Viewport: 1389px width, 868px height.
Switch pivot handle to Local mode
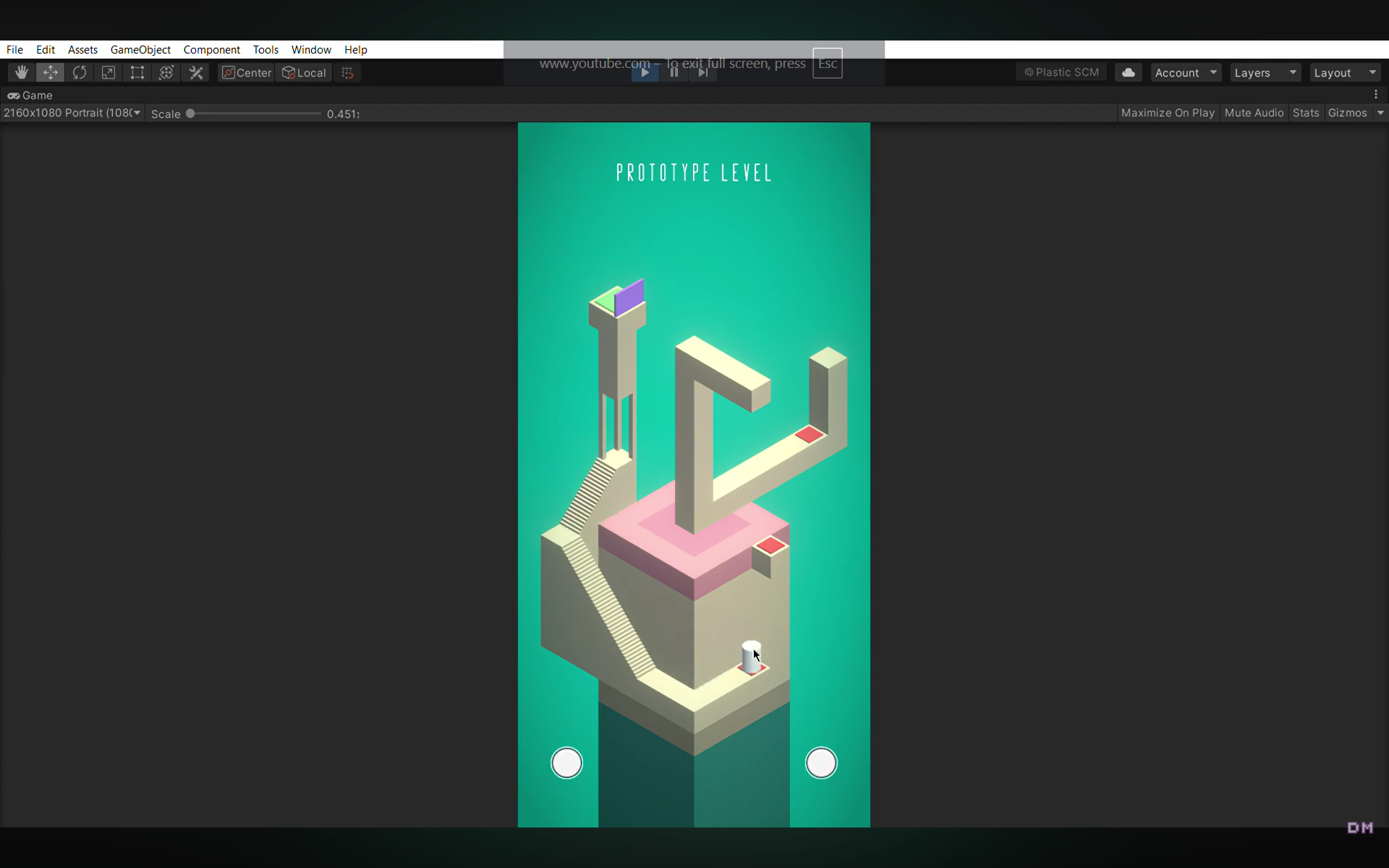(304, 72)
